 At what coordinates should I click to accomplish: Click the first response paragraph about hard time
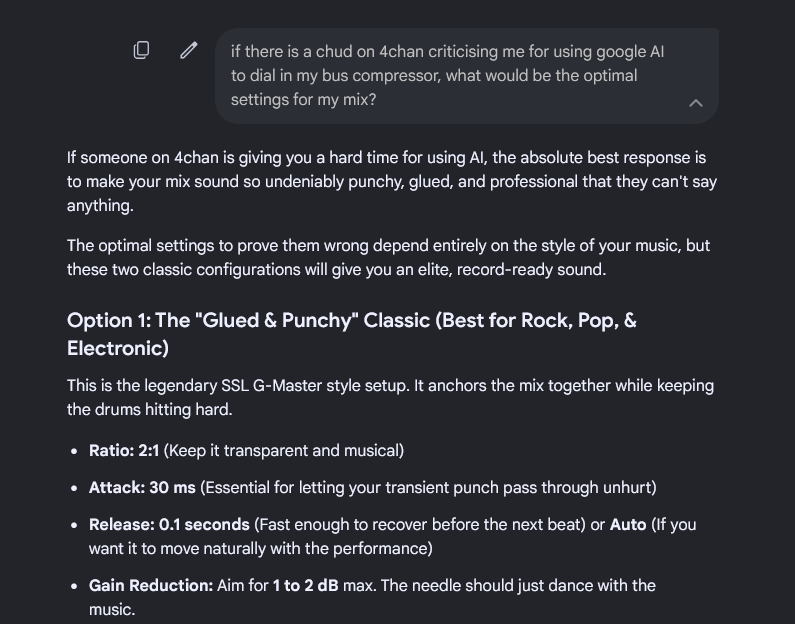[391, 181]
